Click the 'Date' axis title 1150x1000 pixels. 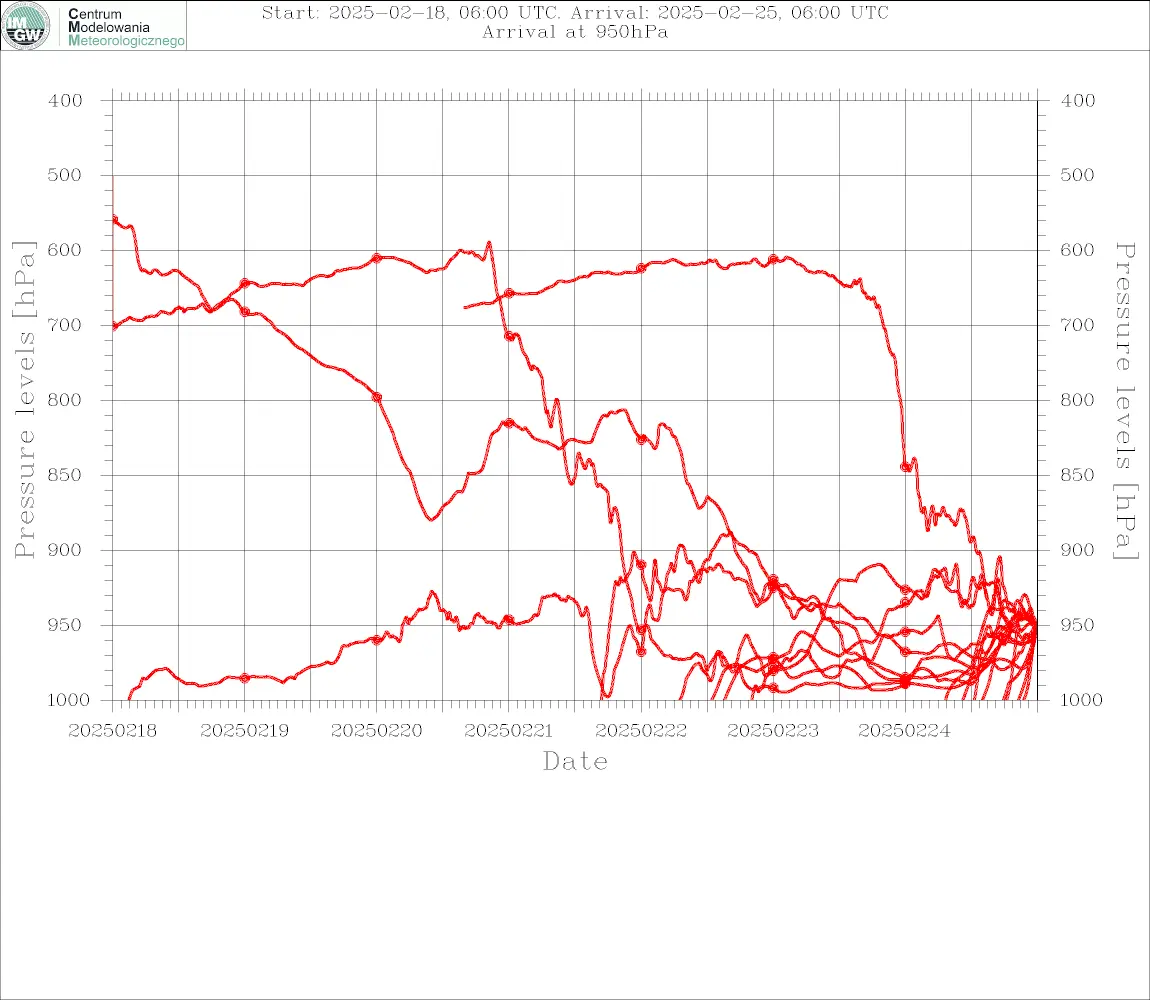pyautogui.click(x=575, y=762)
